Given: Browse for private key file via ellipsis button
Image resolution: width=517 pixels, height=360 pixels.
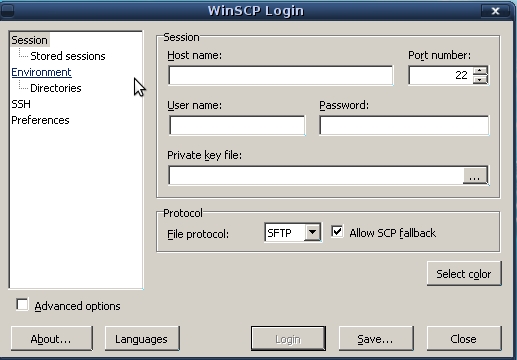Looking at the screenshot, I should pyautogui.click(x=475, y=176).
